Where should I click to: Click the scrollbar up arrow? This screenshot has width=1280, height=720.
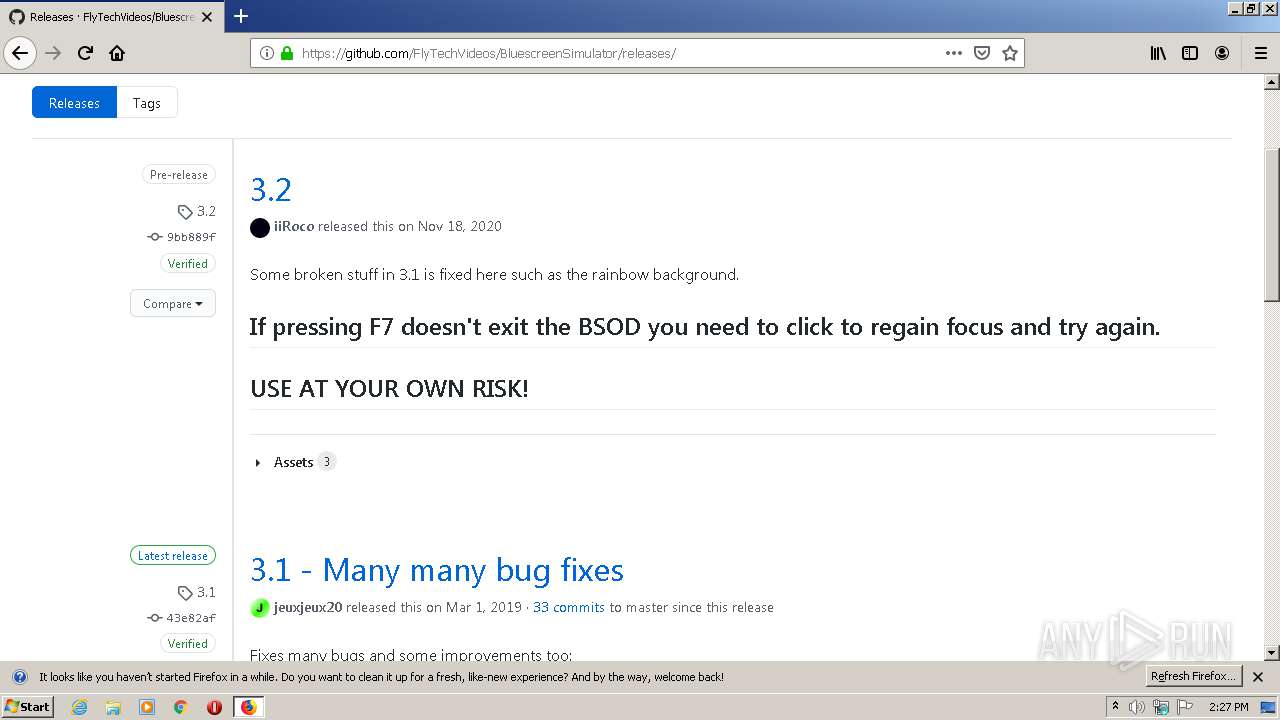point(1272,82)
